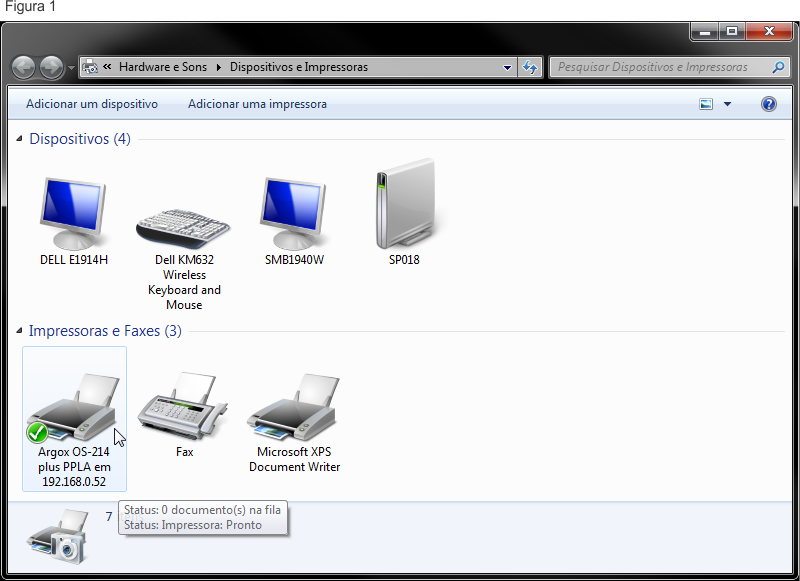The height and width of the screenshot is (581, 800).
Task: Click the Refresh button beside address bar
Action: click(530, 67)
